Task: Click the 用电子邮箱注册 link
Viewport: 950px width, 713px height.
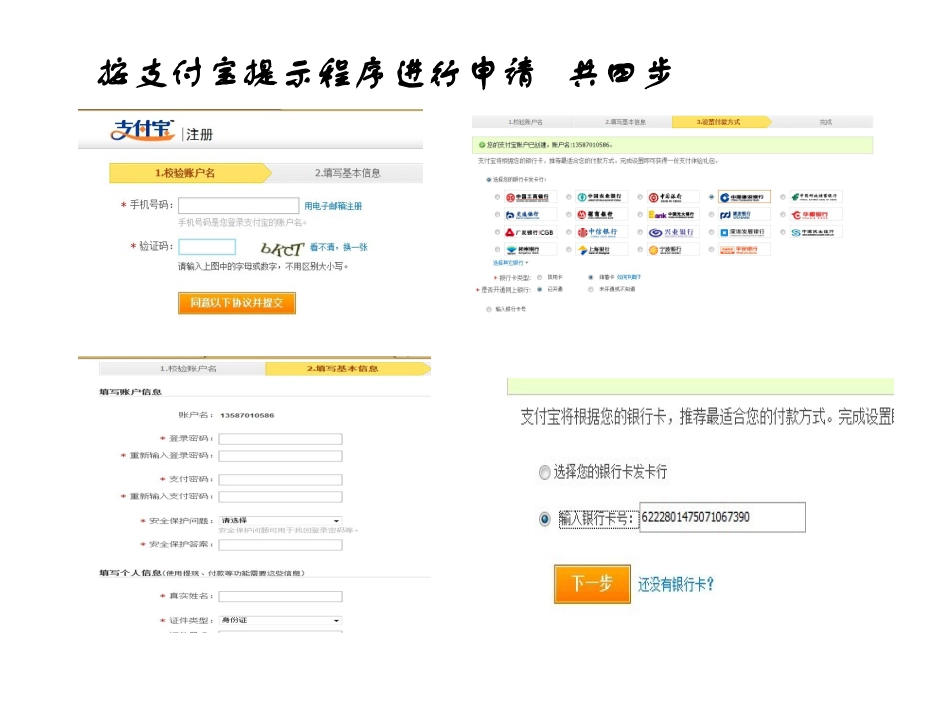Action: pos(333,206)
